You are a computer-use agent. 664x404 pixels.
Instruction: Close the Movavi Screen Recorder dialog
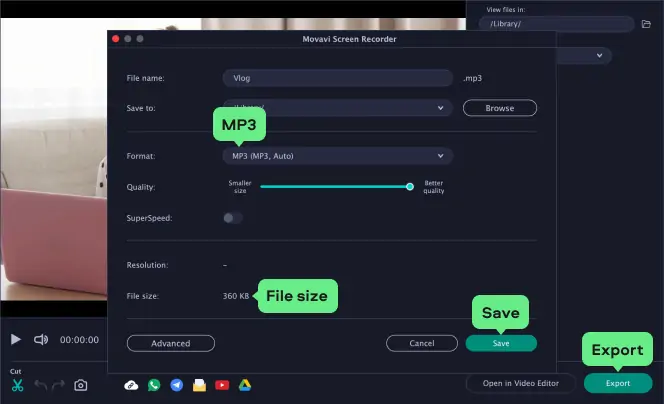116,39
